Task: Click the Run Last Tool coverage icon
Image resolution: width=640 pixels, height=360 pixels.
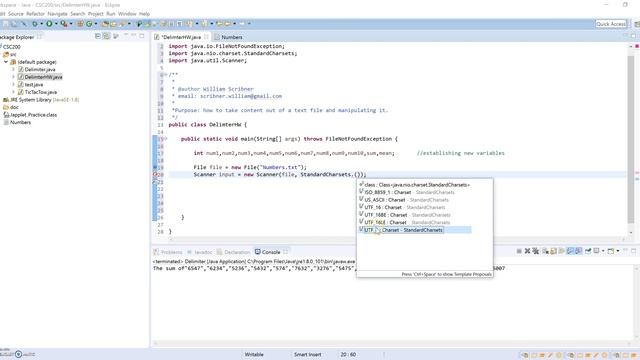Action: (x=64, y=24)
